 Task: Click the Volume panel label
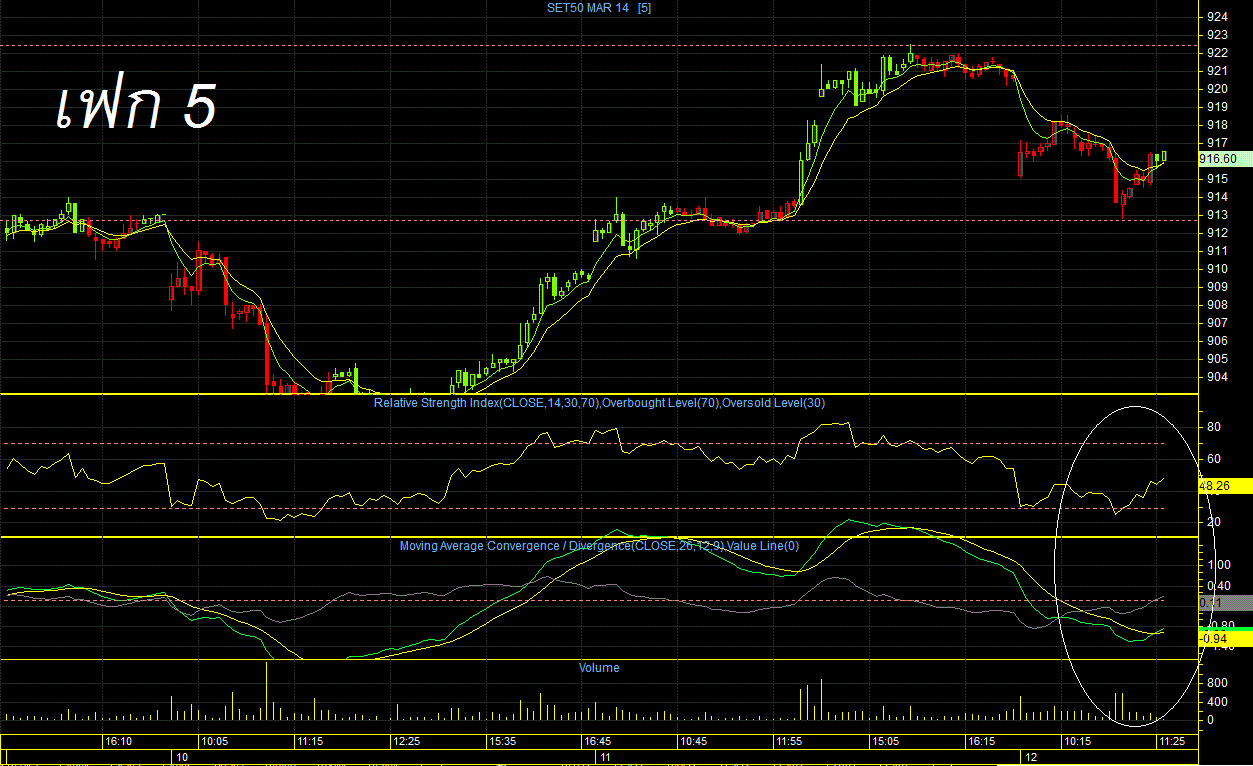(x=599, y=668)
